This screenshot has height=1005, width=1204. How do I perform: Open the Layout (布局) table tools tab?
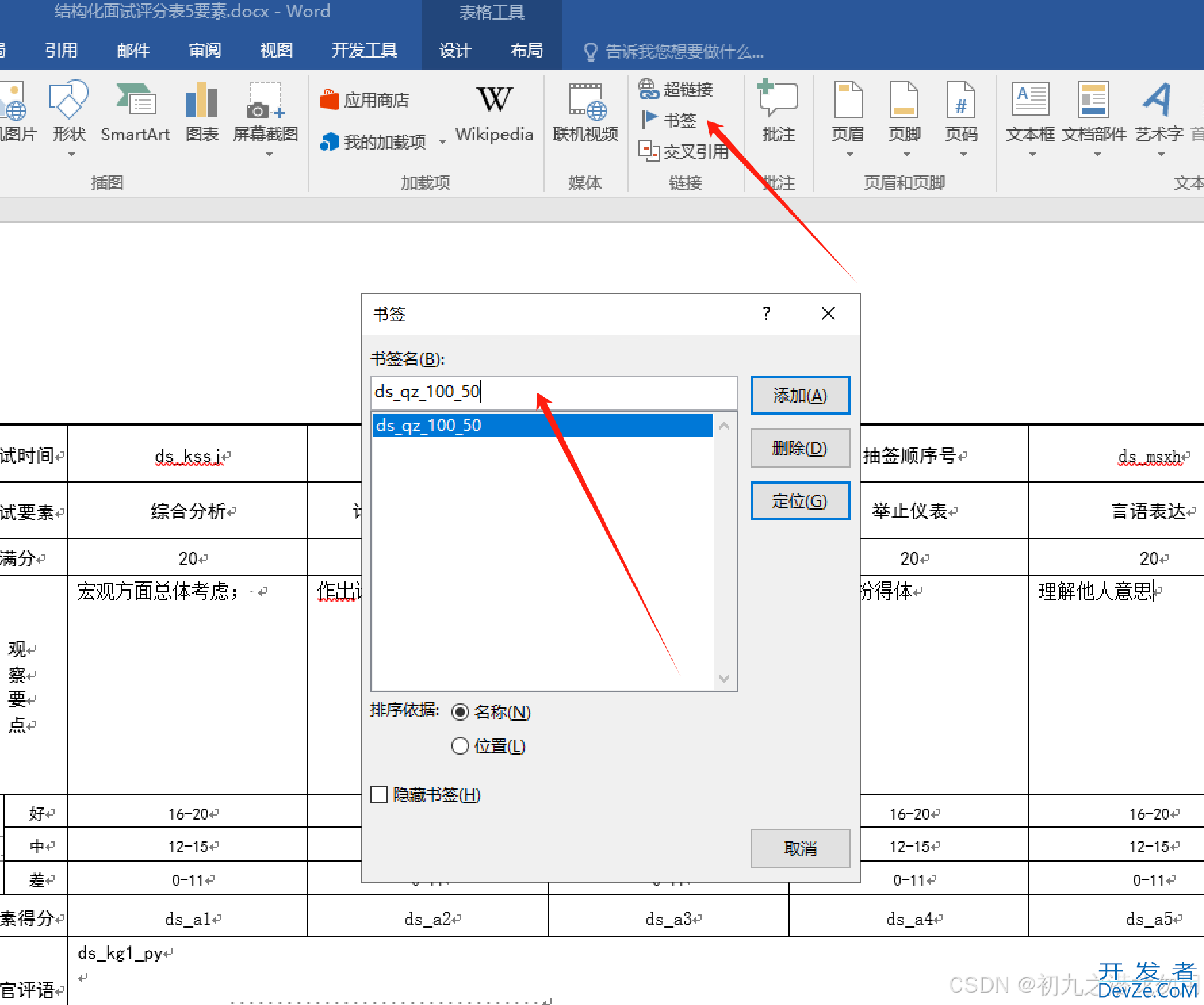527,51
